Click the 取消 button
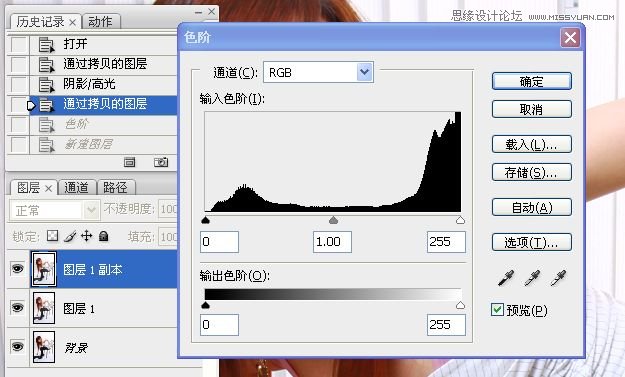The width and height of the screenshot is (625, 377). click(532, 109)
